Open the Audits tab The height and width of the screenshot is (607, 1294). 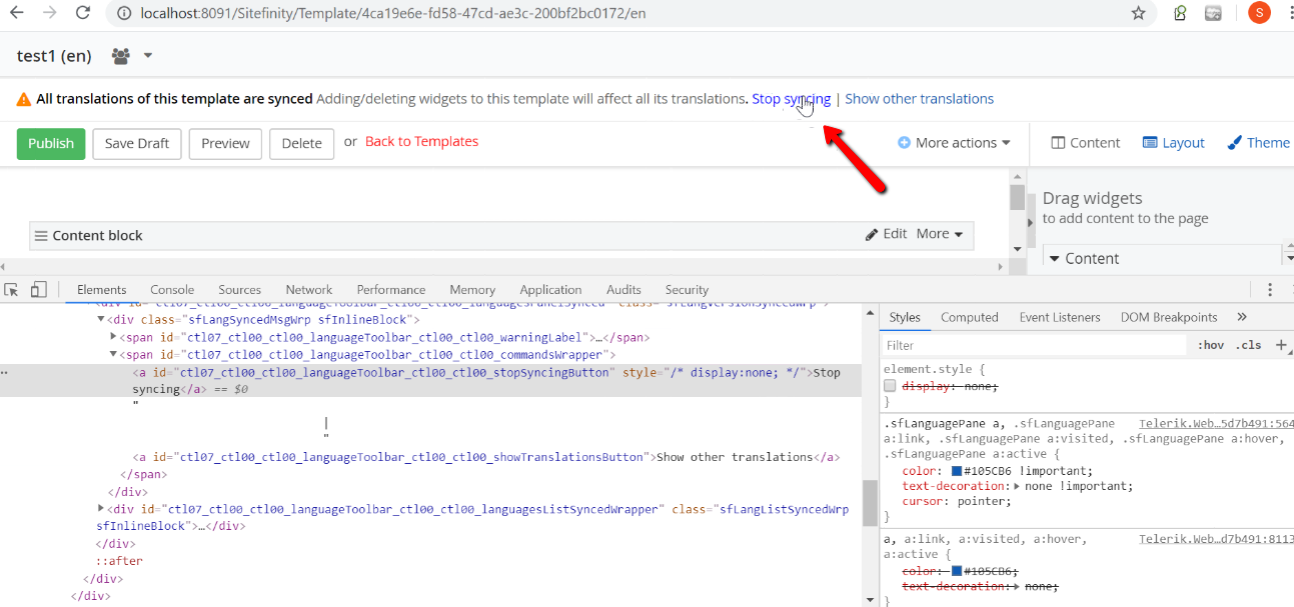pos(624,290)
